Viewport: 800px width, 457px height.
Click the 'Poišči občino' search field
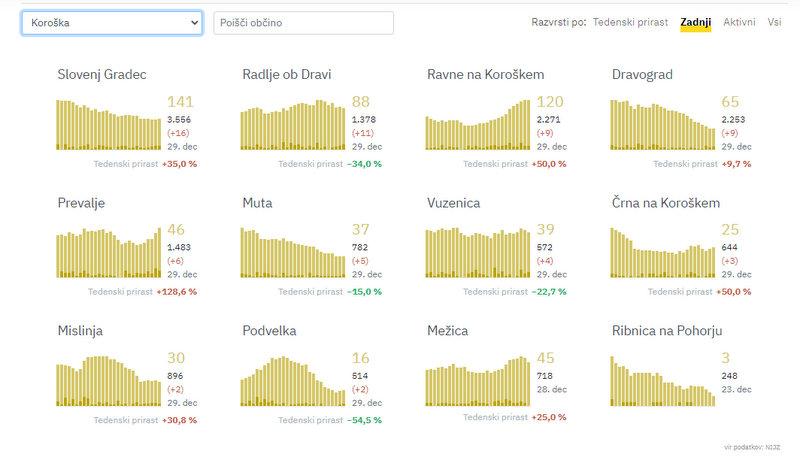303,23
